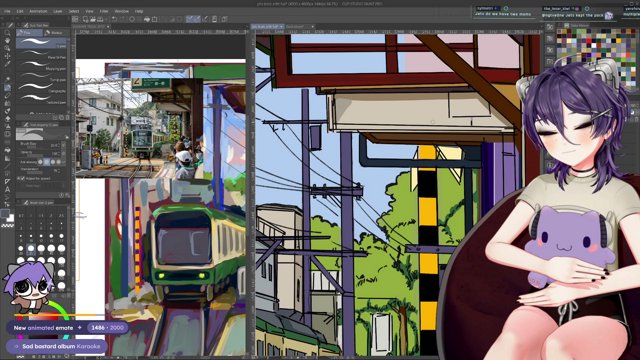Select the Text tool
Viewport: 640px width, 360px height.
(x=7, y=189)
